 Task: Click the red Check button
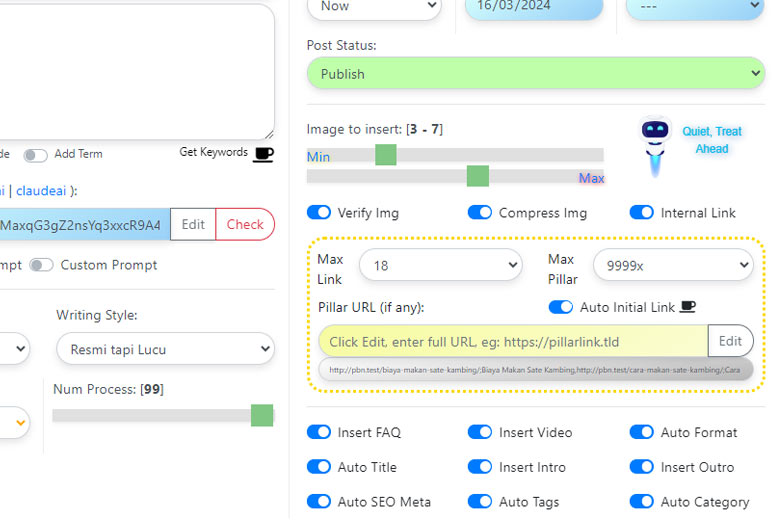[245, 225]
